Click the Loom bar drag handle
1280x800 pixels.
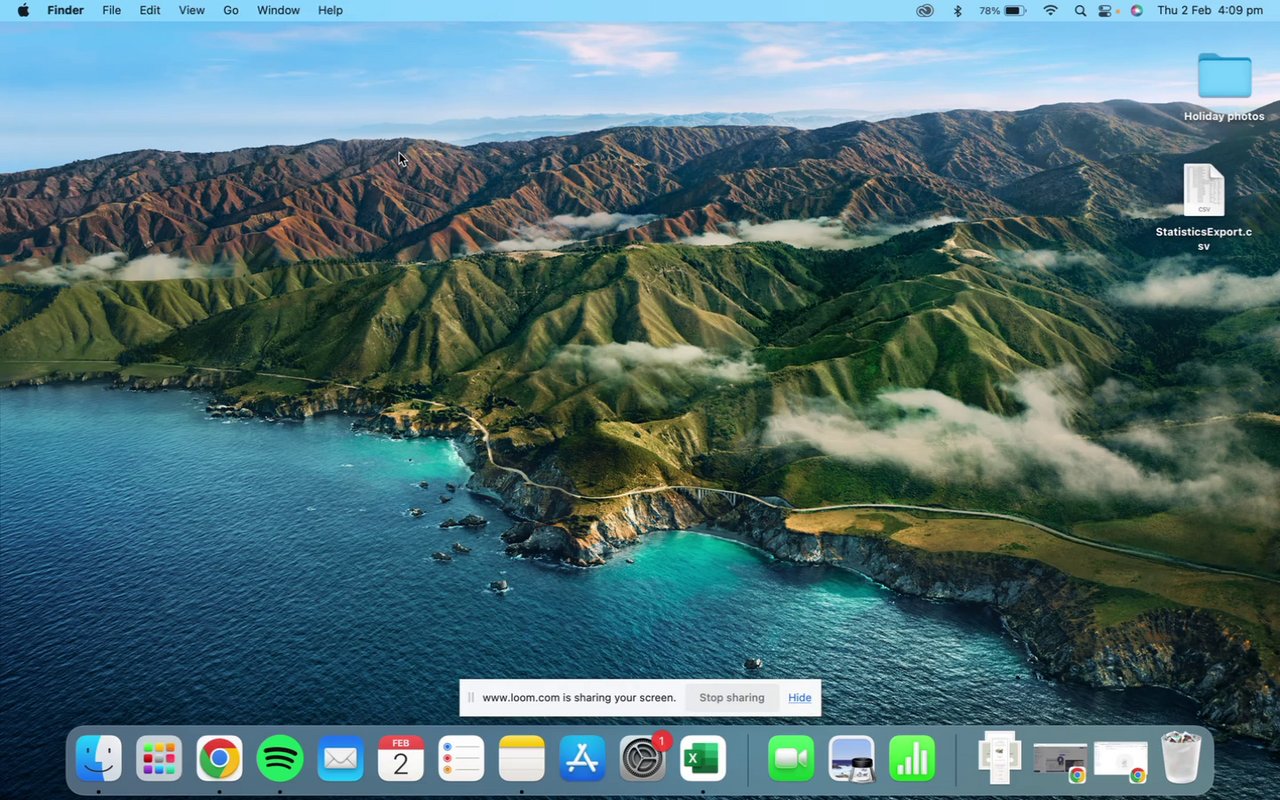(470, 698)
